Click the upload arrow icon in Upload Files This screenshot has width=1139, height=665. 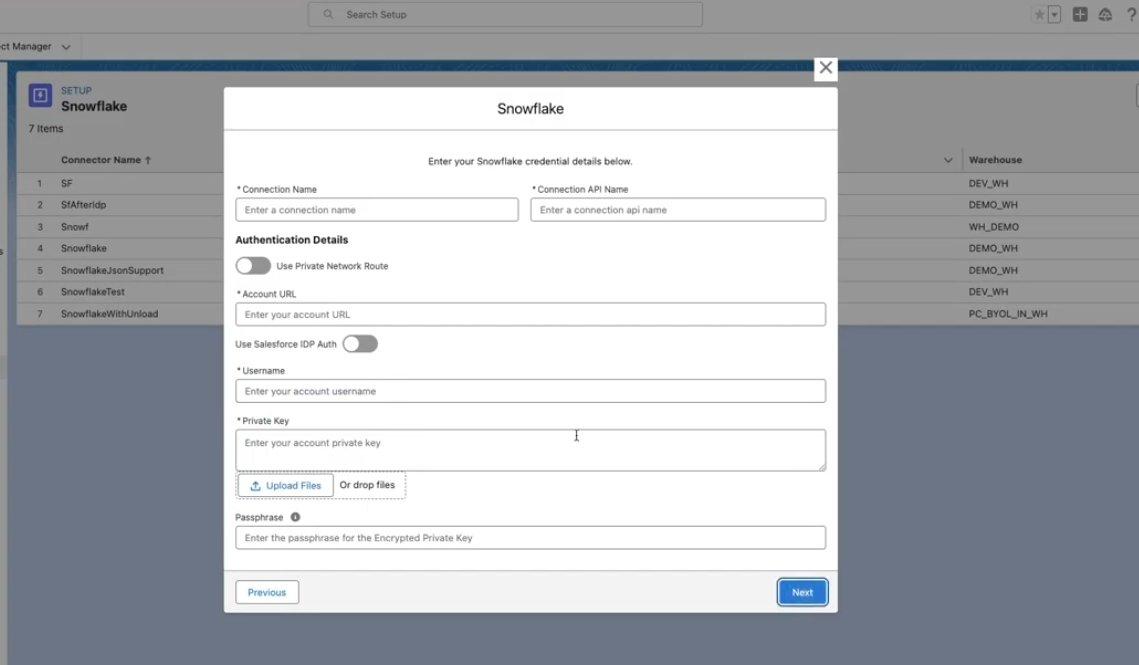256,485
